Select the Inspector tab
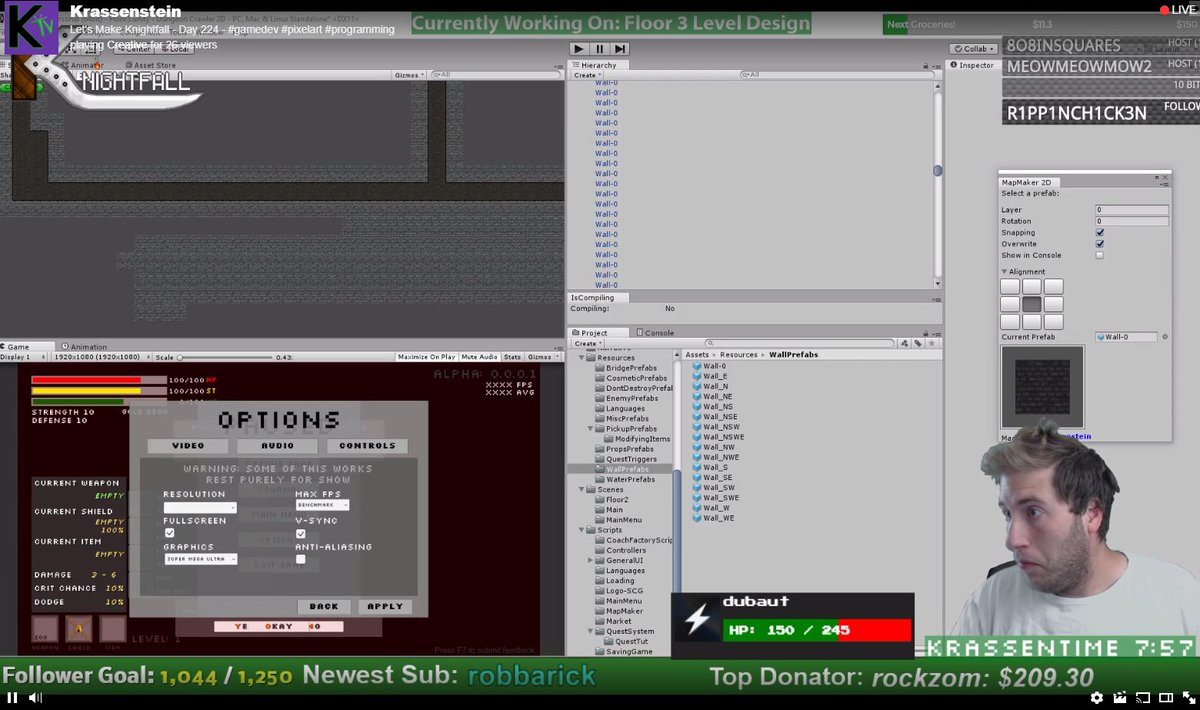This screenshot has width=1200, height=710. point(973,65)
